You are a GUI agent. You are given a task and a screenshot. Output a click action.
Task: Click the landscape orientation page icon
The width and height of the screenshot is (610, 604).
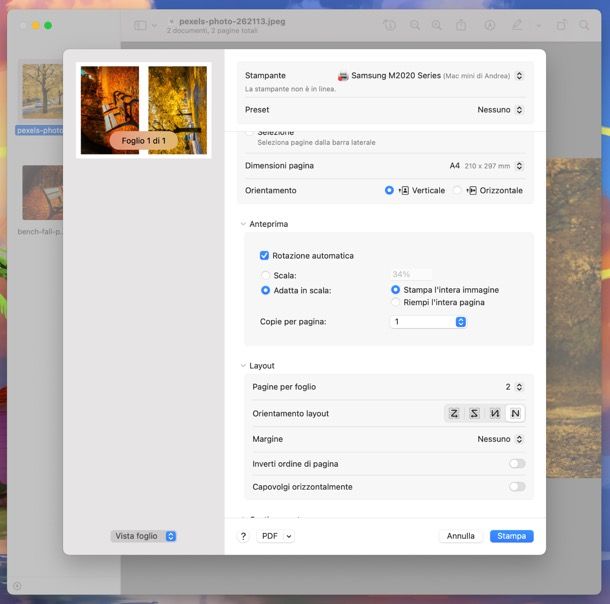pyautogui.click(x=472, y=190)
